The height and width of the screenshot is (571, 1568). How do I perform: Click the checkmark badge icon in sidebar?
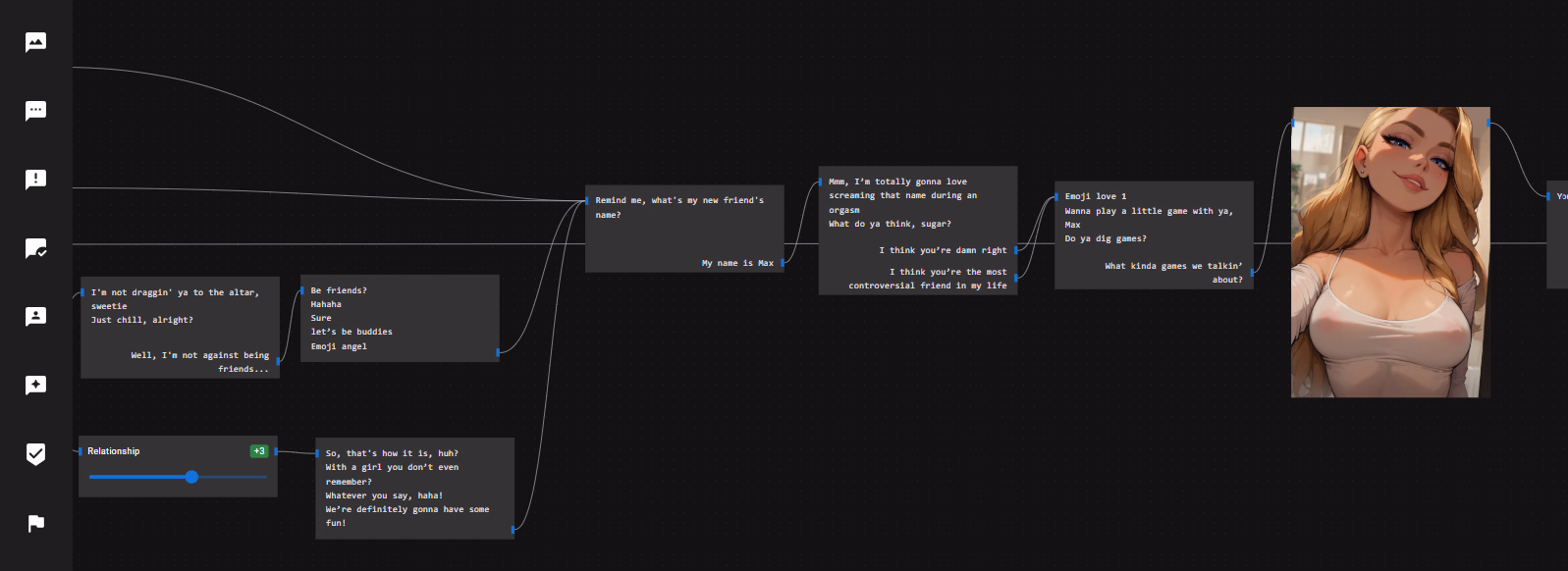35,453
